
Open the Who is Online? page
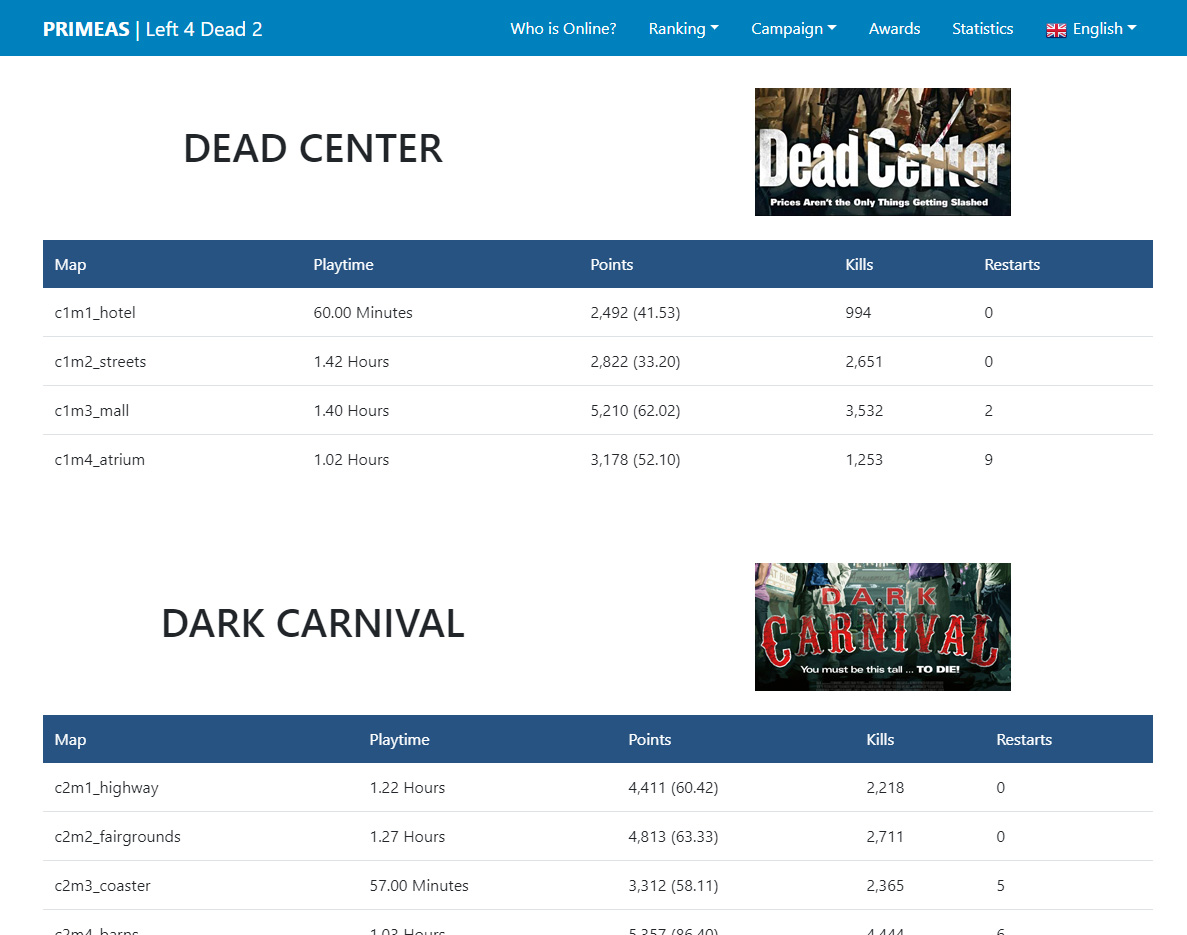coord(563,29)
